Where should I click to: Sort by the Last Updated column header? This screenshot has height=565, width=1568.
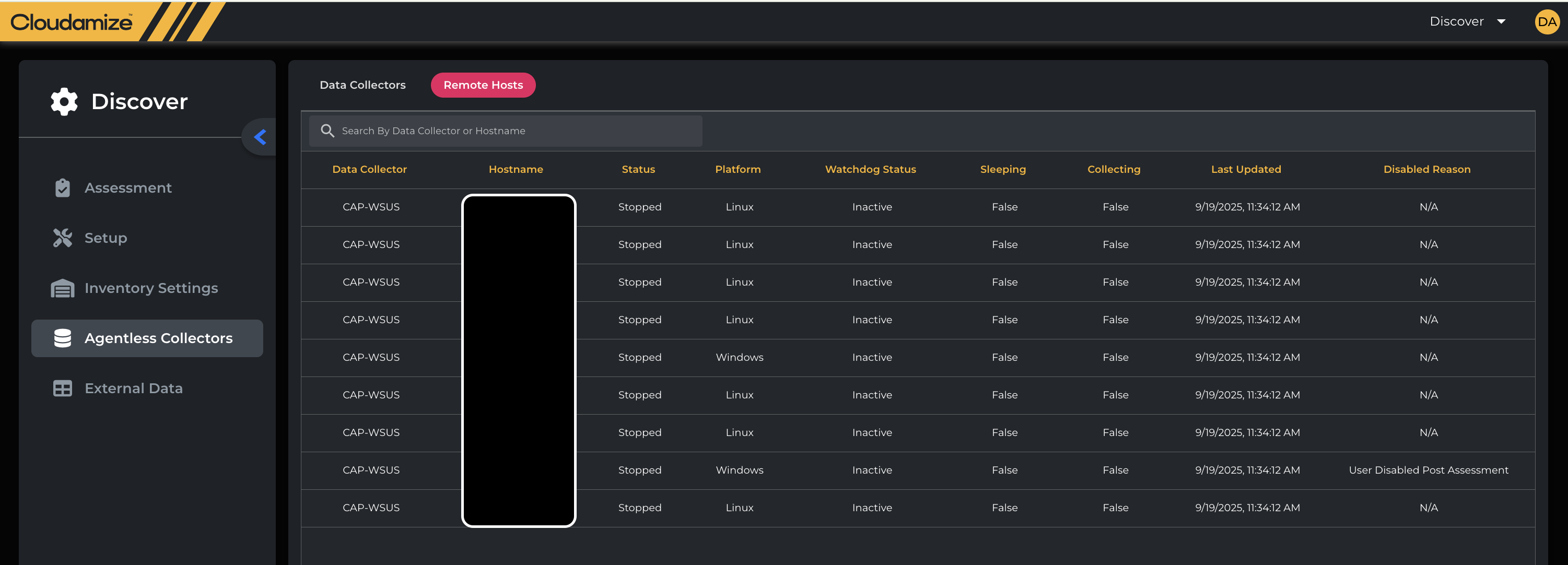tap(1245, 169)
